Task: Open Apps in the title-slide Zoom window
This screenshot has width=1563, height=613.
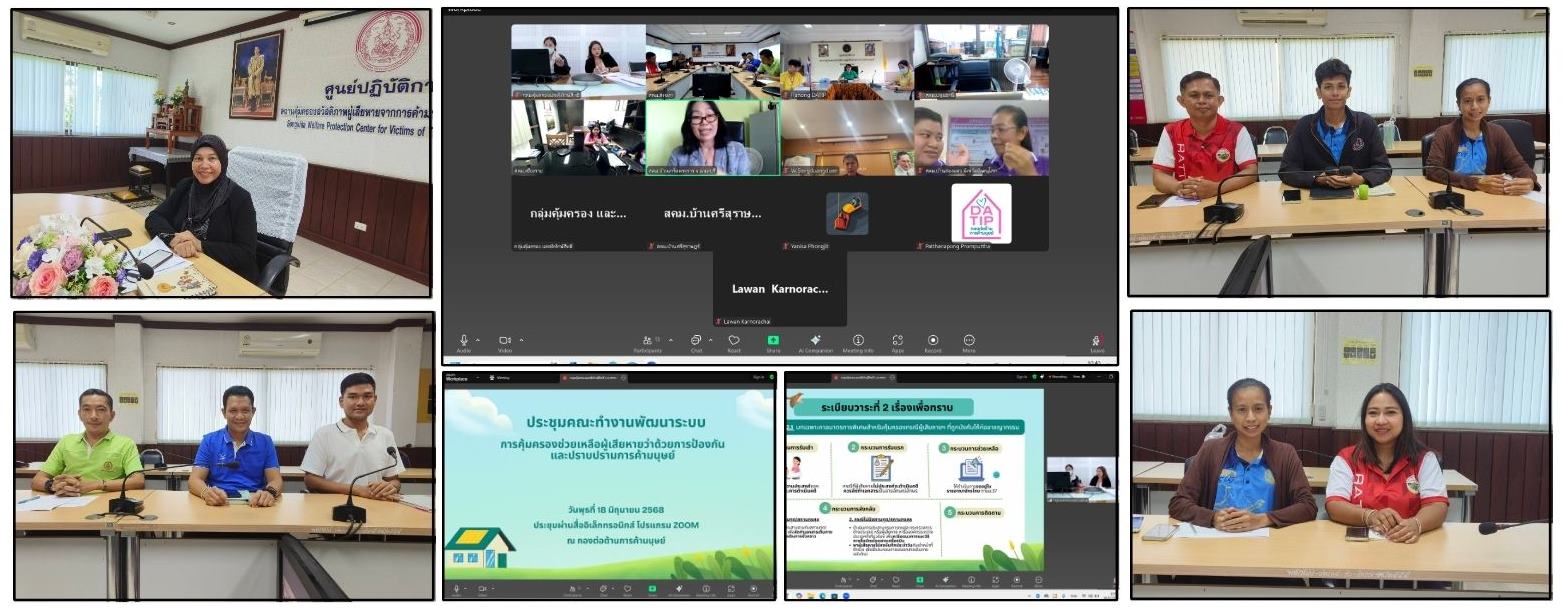Action: point(729,589)
